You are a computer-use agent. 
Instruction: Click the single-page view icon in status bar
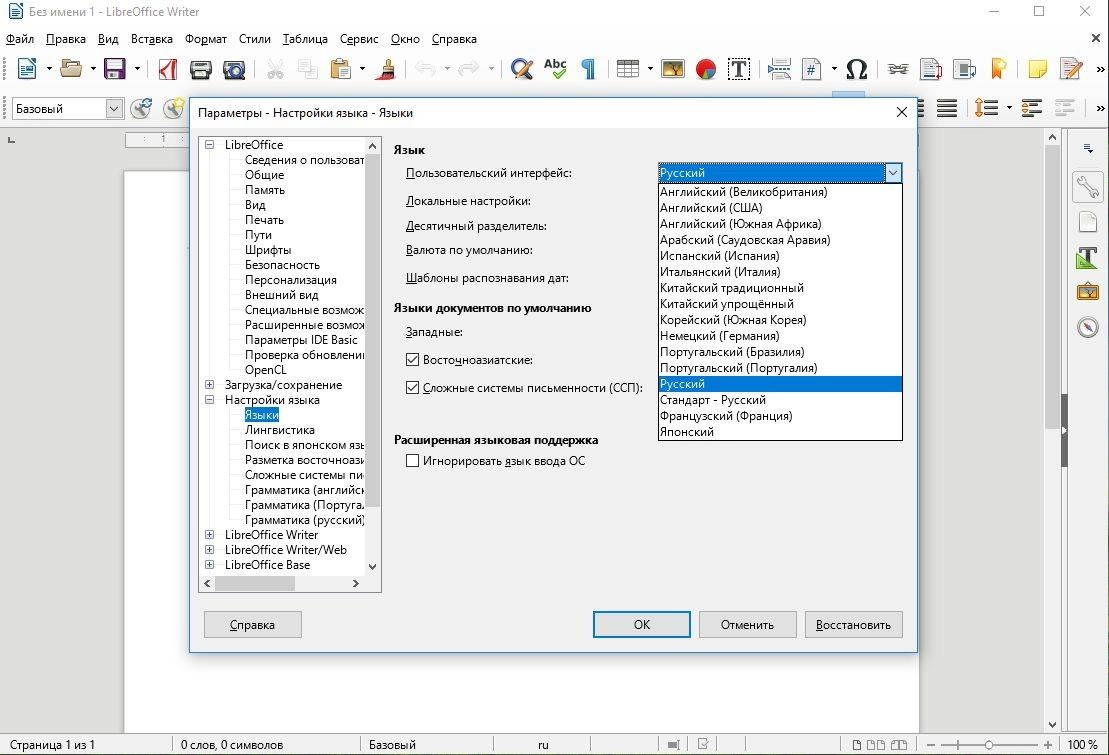857,744
